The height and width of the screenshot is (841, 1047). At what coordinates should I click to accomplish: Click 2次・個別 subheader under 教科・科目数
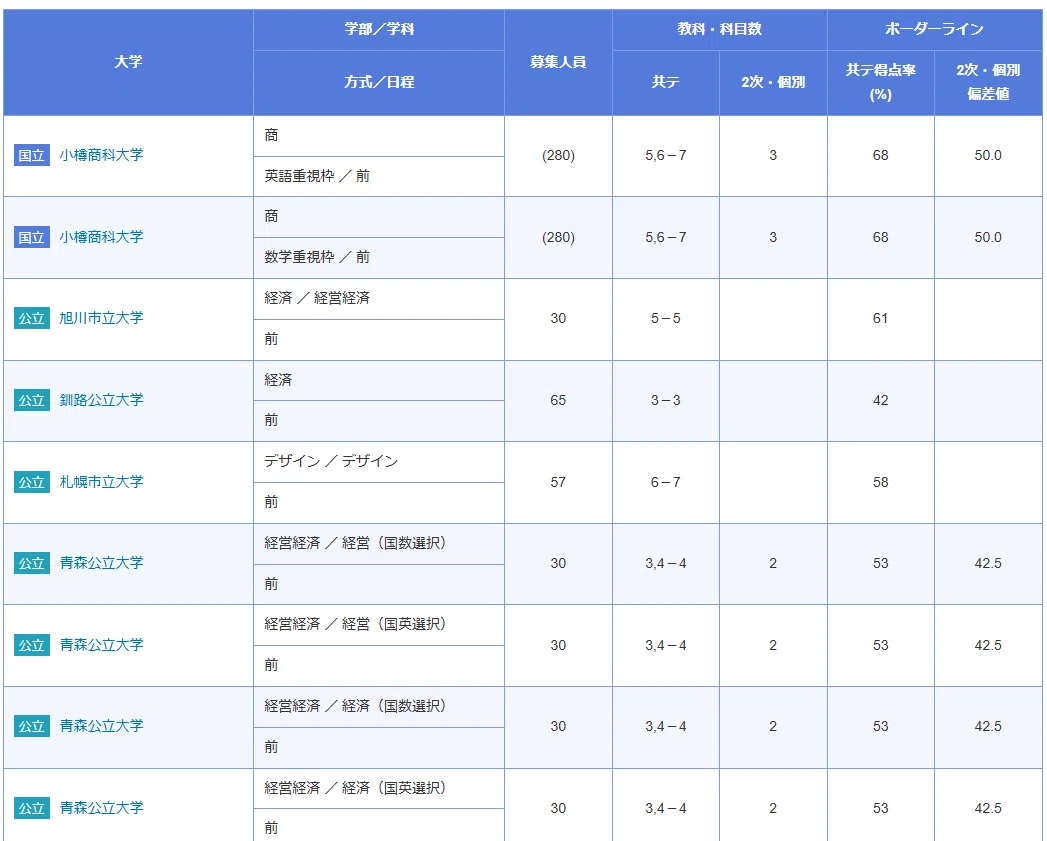(773, 82)
